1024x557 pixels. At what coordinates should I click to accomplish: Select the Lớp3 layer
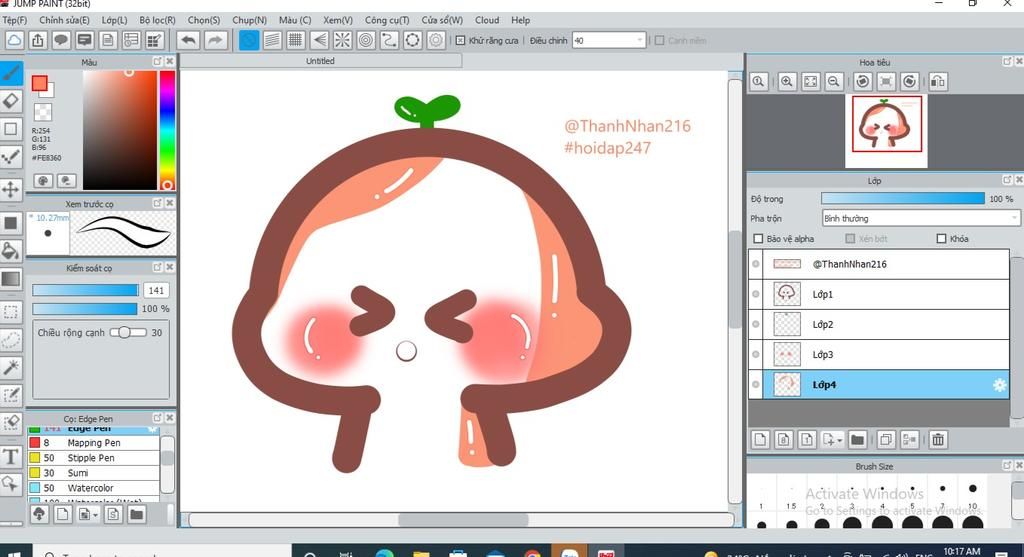(878, 355)
